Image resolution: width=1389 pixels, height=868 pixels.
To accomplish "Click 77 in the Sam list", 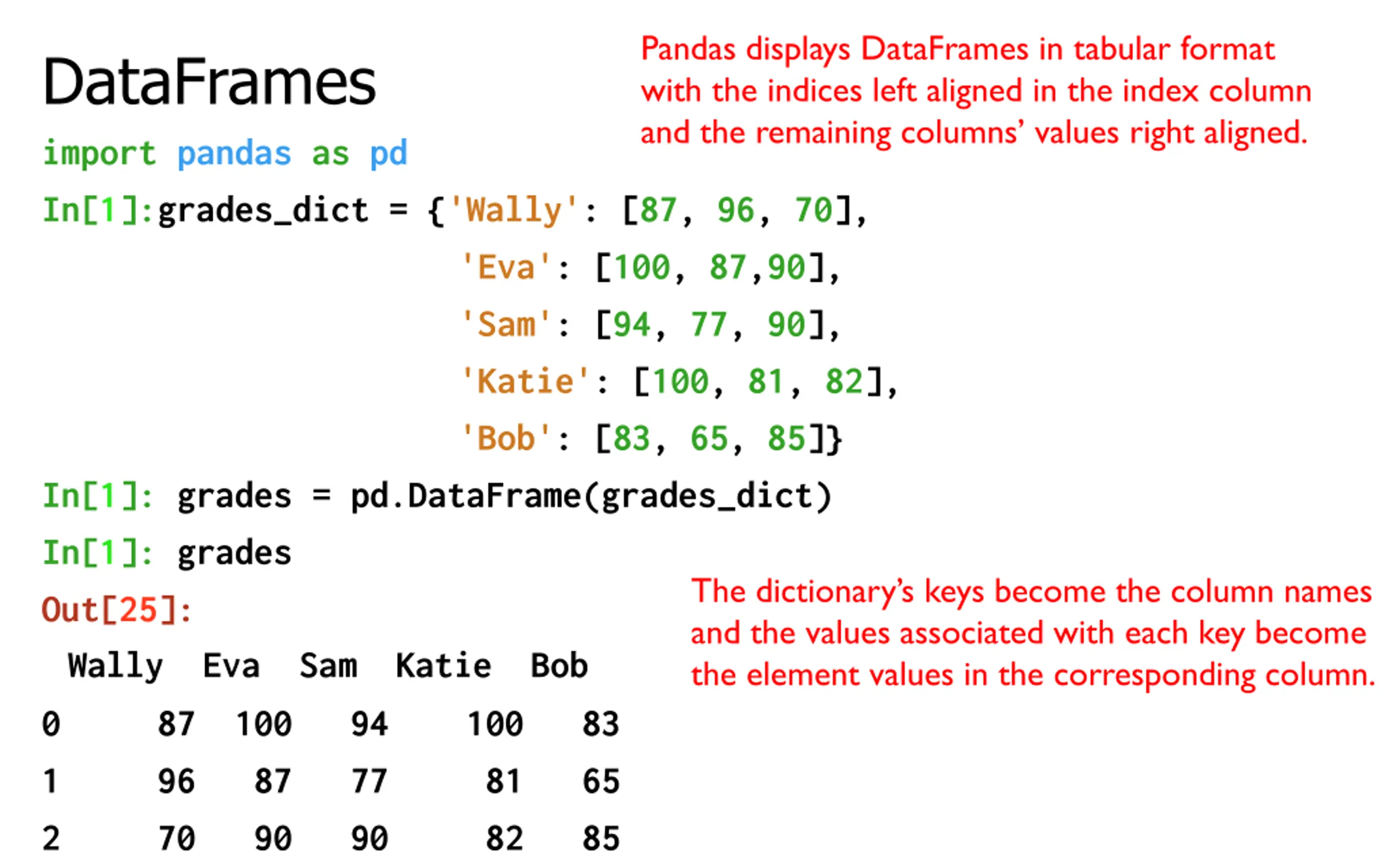I will (710, 325).
